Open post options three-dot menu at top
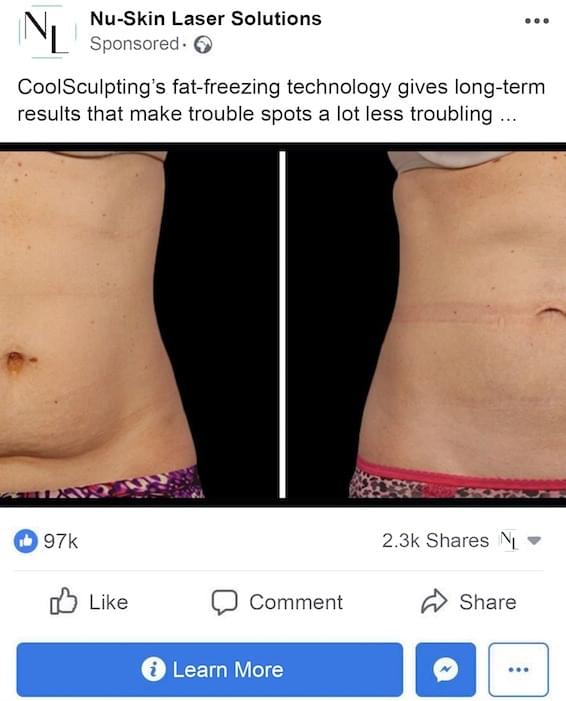The height and width of the screenshot is (701, 566). pos(537,21)
